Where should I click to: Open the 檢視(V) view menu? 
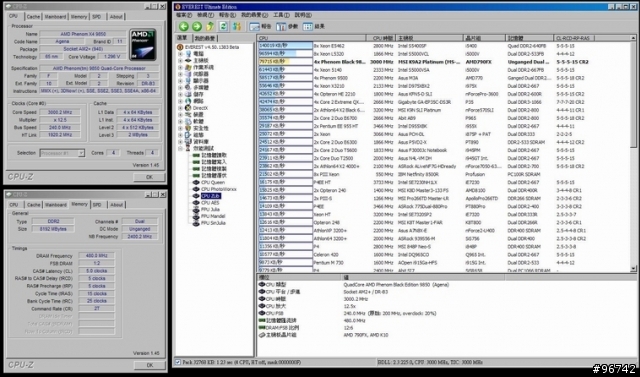[205, 15]
